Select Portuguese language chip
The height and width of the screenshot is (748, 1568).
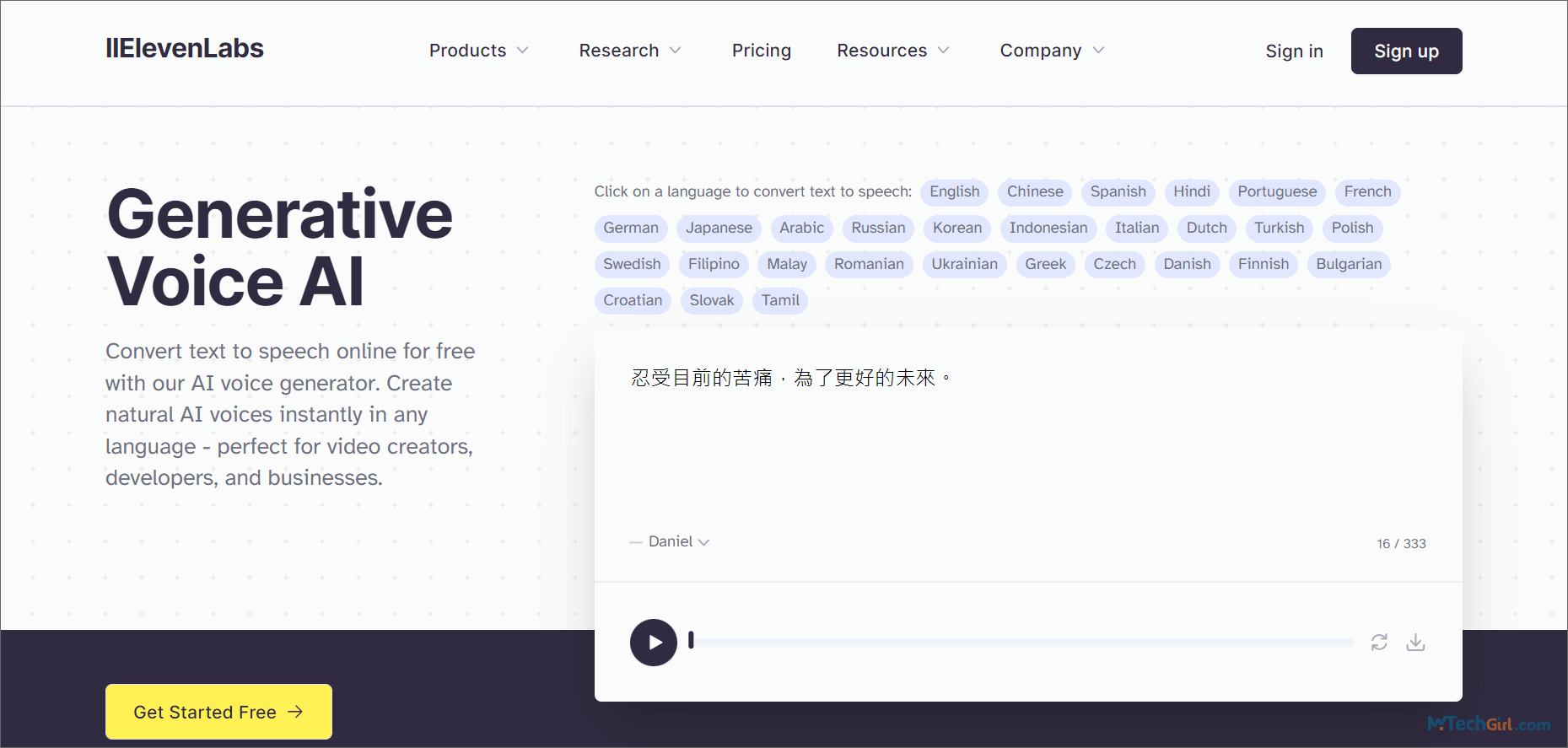tap(1277, 192)
